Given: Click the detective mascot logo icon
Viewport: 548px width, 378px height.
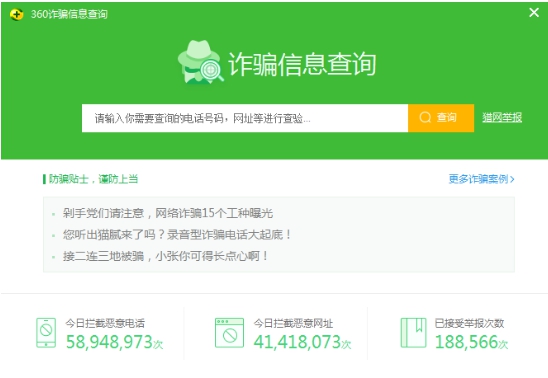Looking at the screenshot, I should click(200, 62).
